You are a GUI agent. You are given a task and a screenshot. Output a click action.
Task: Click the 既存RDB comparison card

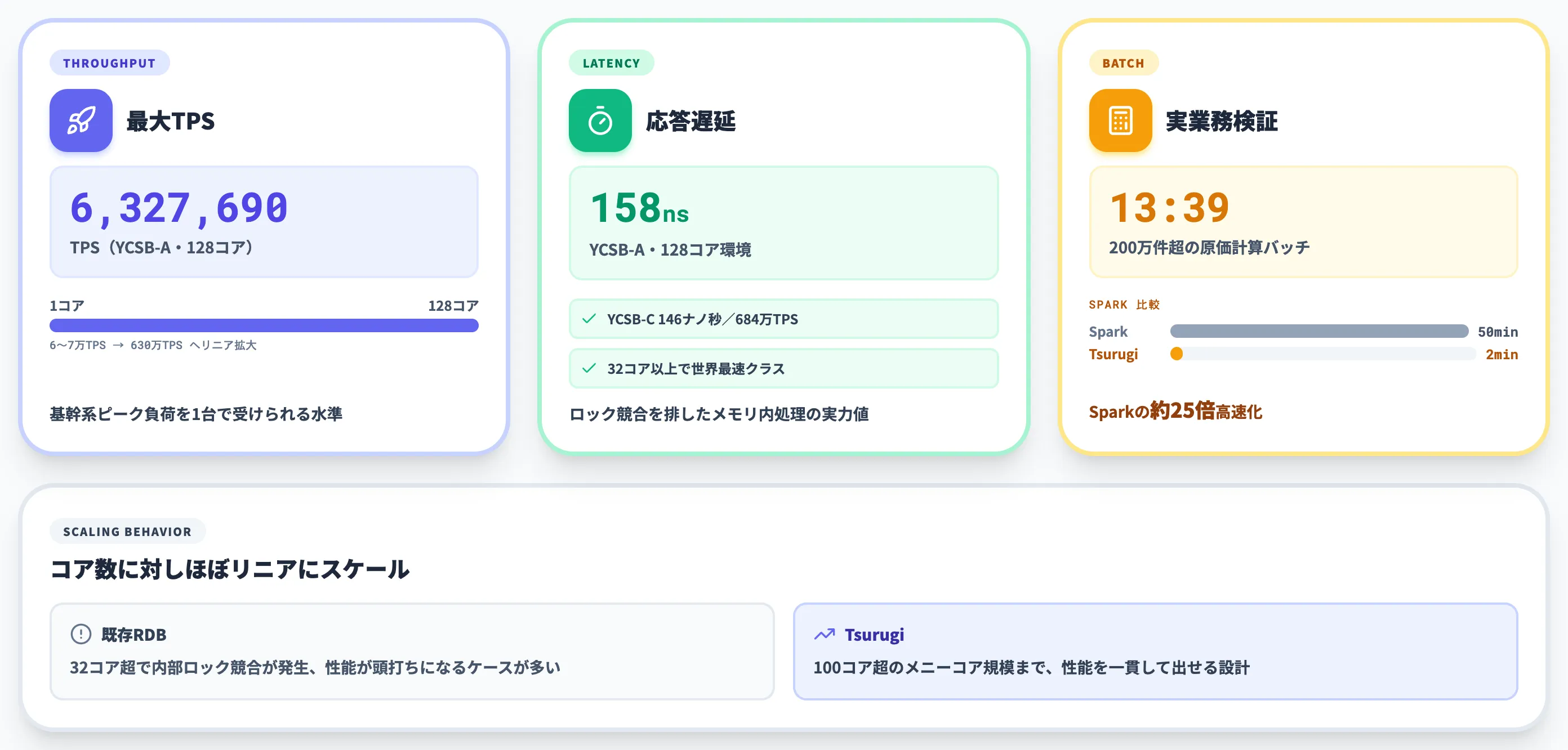click(x=412, y=651)
